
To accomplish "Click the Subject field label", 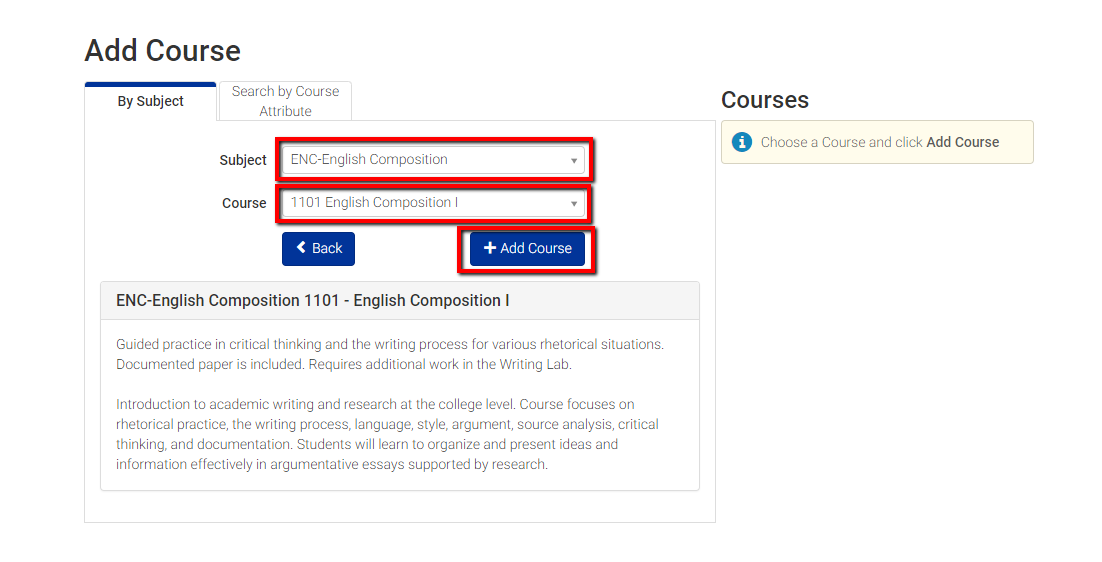I will click(x=242, y=160).
